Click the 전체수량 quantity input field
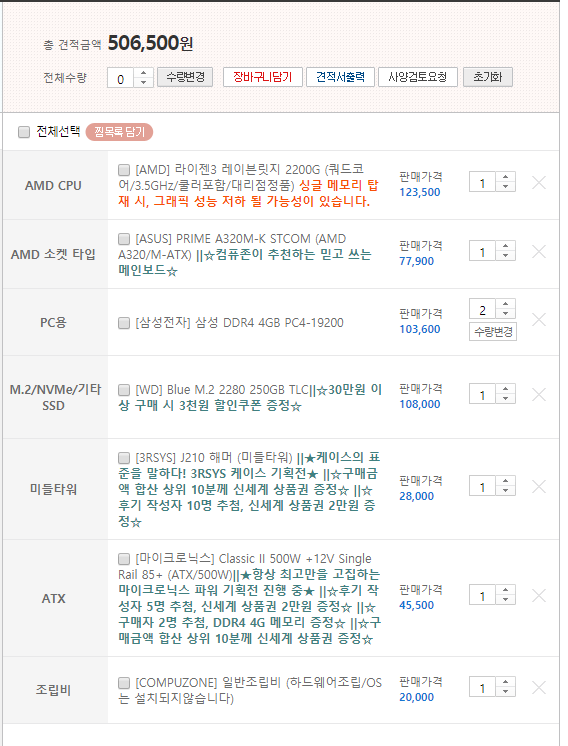Screen dimensions: 568x746 click(x=121, y=79)
